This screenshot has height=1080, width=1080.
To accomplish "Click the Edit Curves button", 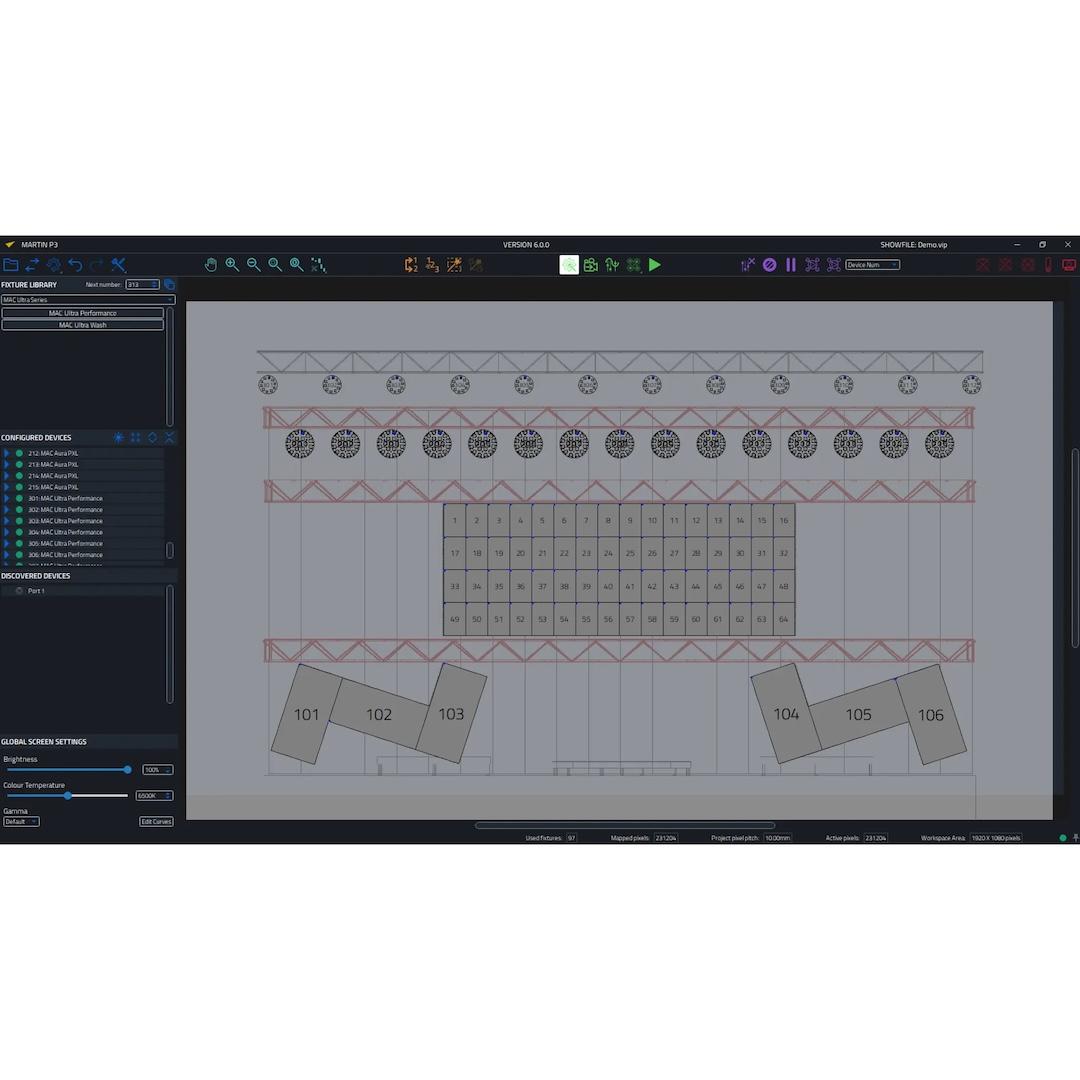I will pyautogui.click(x=156, y=822).
